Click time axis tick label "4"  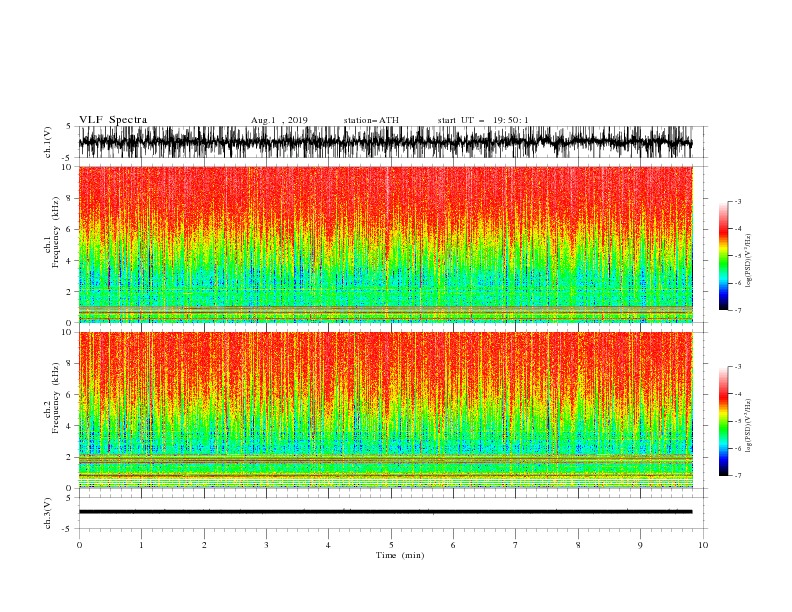pos(328,545)
